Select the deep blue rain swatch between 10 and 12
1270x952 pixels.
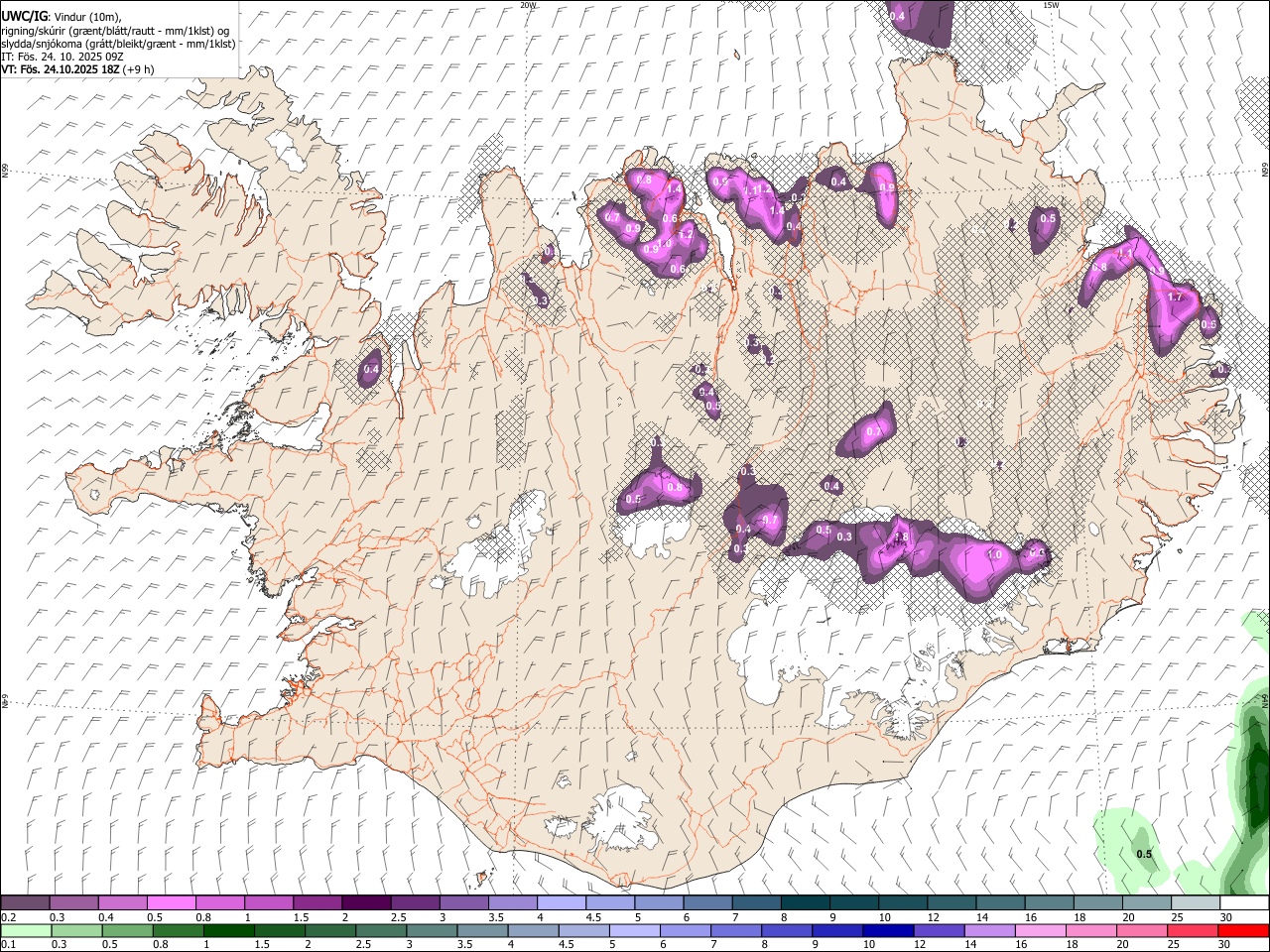889,930
